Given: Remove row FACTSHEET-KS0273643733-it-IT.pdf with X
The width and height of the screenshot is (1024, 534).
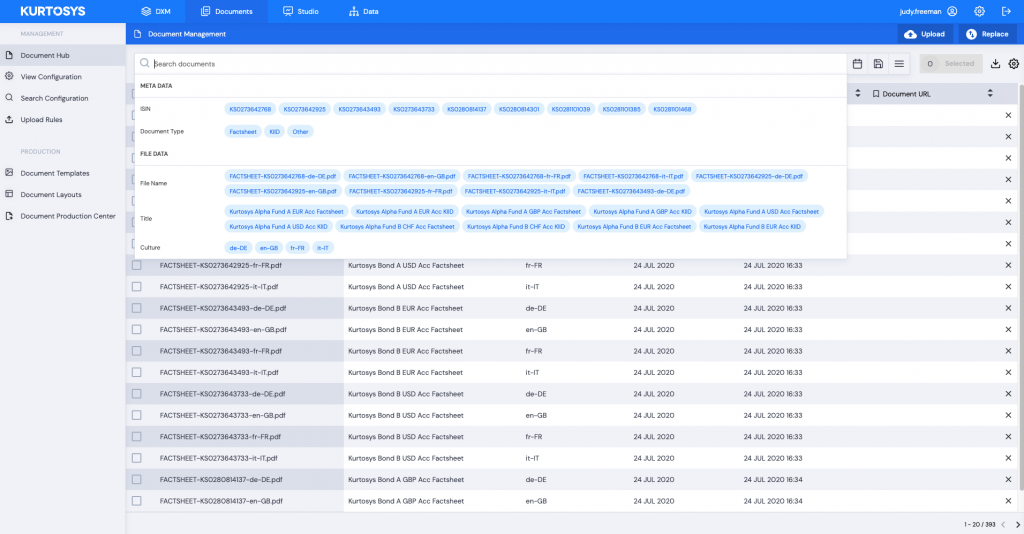Looking at the screenshot, I should (1008, 458).
